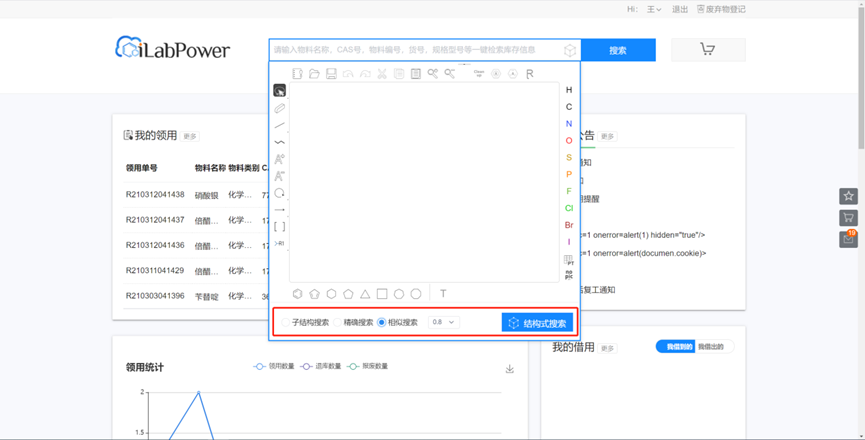Select the brackets S-group tool
Image resolution: width=865 pixels, height=440 pixels.
click(x=280, y=227)
